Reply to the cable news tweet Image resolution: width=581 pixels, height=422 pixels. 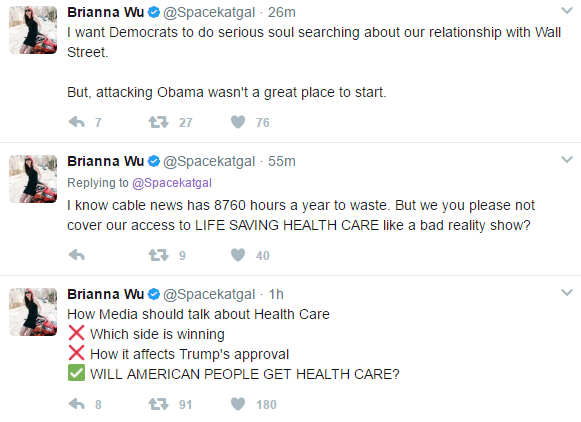pyautogui.click(x=77, y=255)
